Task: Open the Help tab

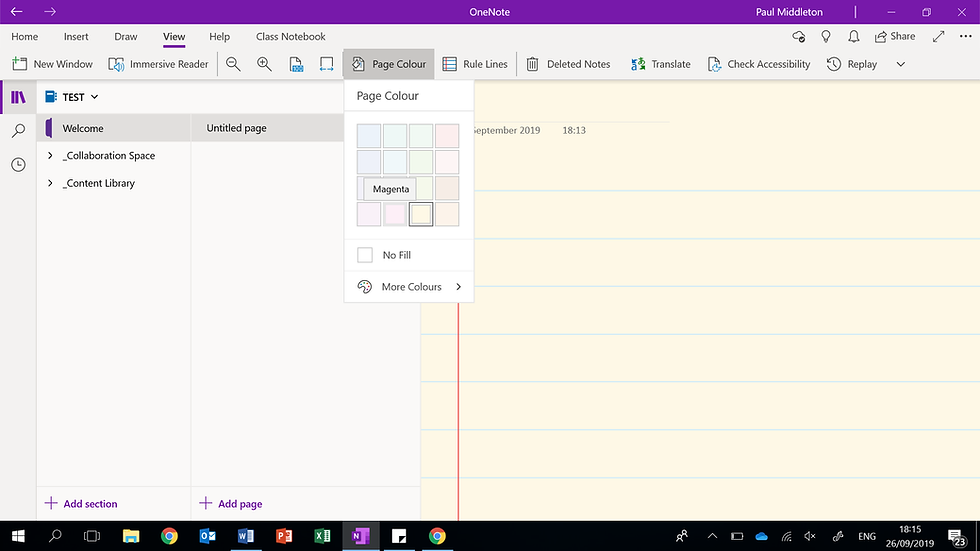Action: pyautogui.click(x=219, y=36)
